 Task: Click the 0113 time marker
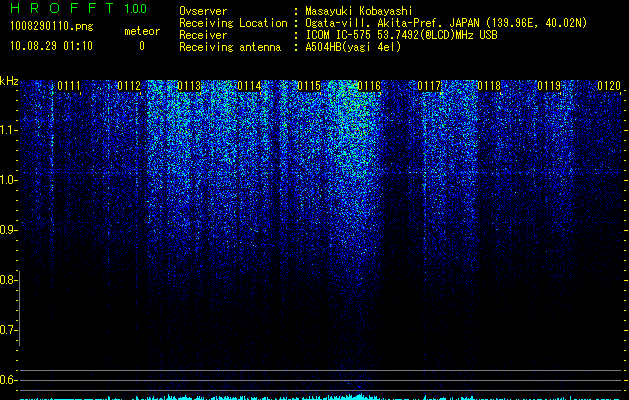point(189,86)
